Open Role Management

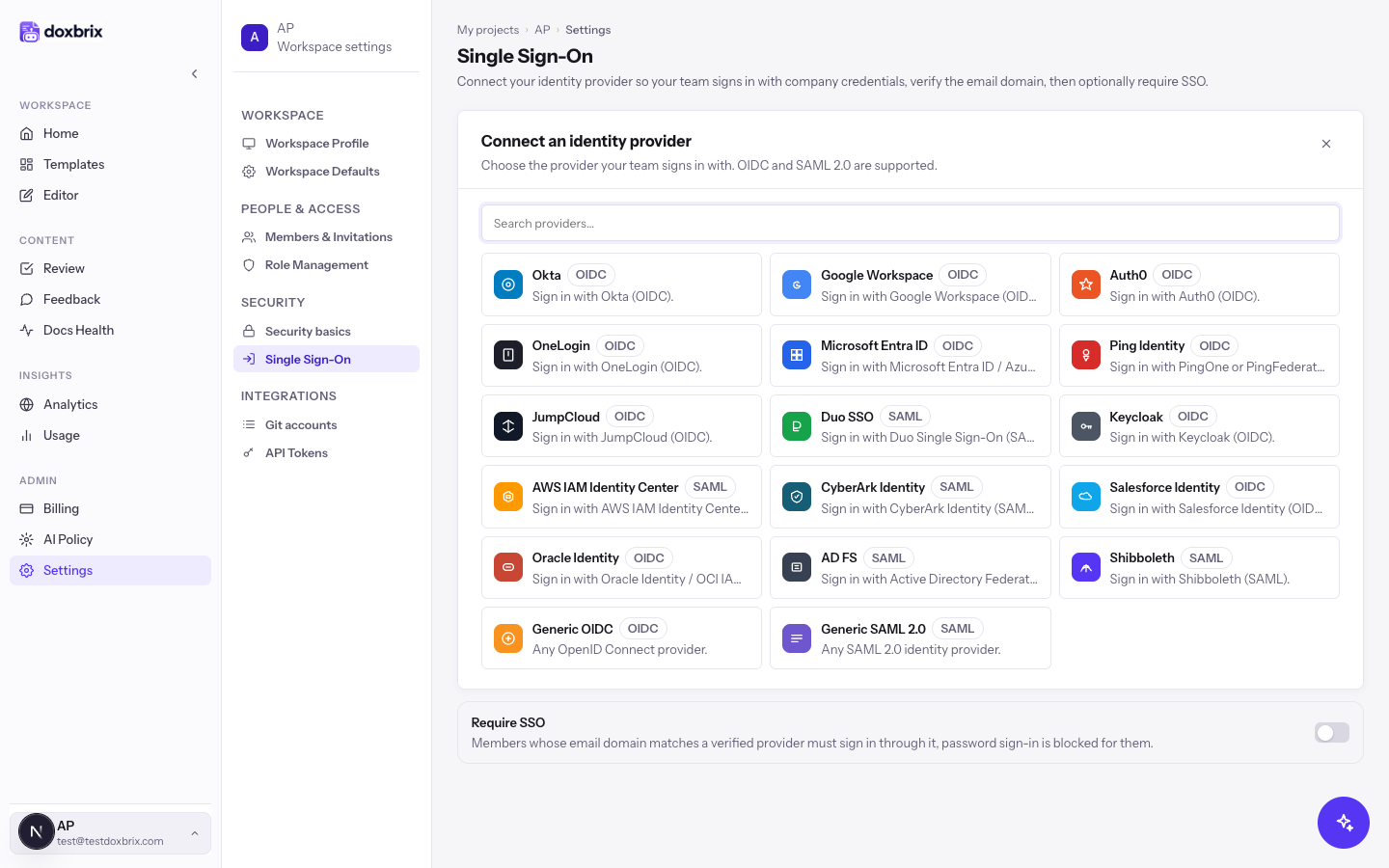pyautogui.click(x=326, y=264)
